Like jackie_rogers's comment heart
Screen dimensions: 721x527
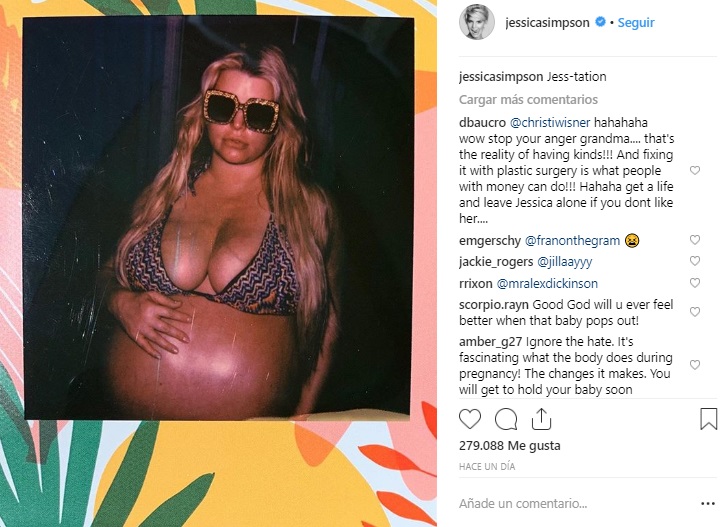coord(695,261)
